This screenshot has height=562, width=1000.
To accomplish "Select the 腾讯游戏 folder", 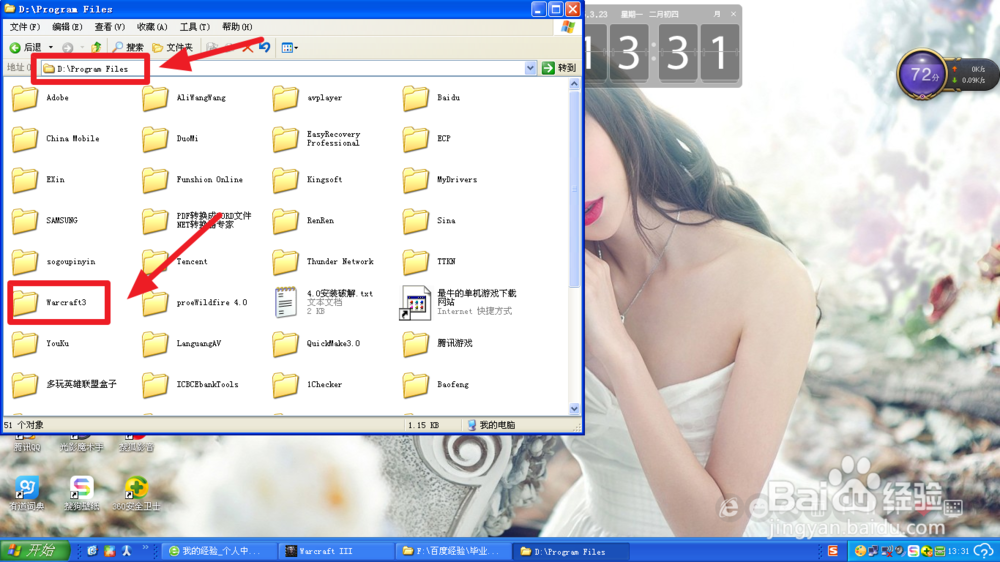I will point(438,343).
